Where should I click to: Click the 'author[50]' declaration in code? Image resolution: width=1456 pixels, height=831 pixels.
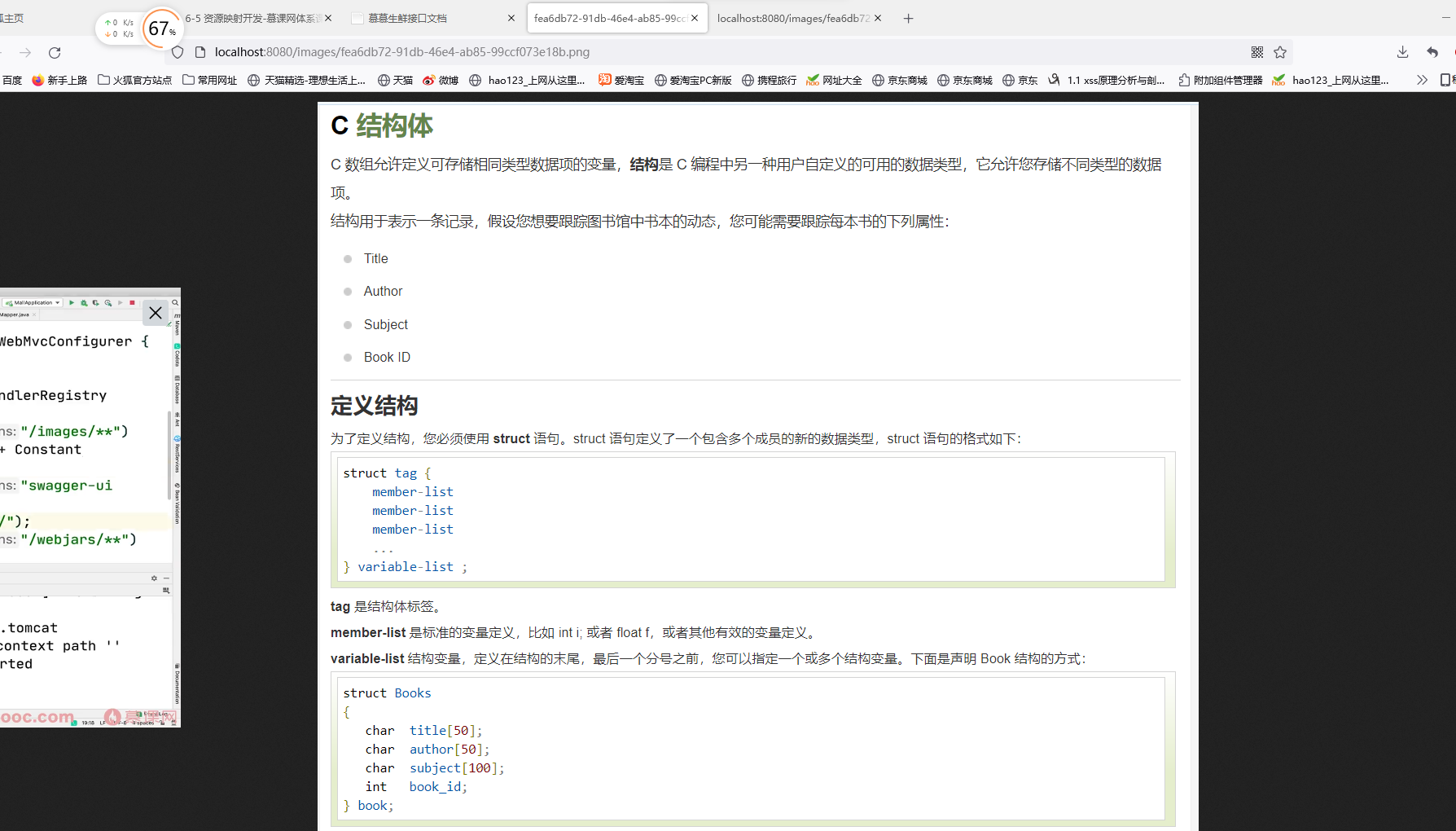pos(449,750)
